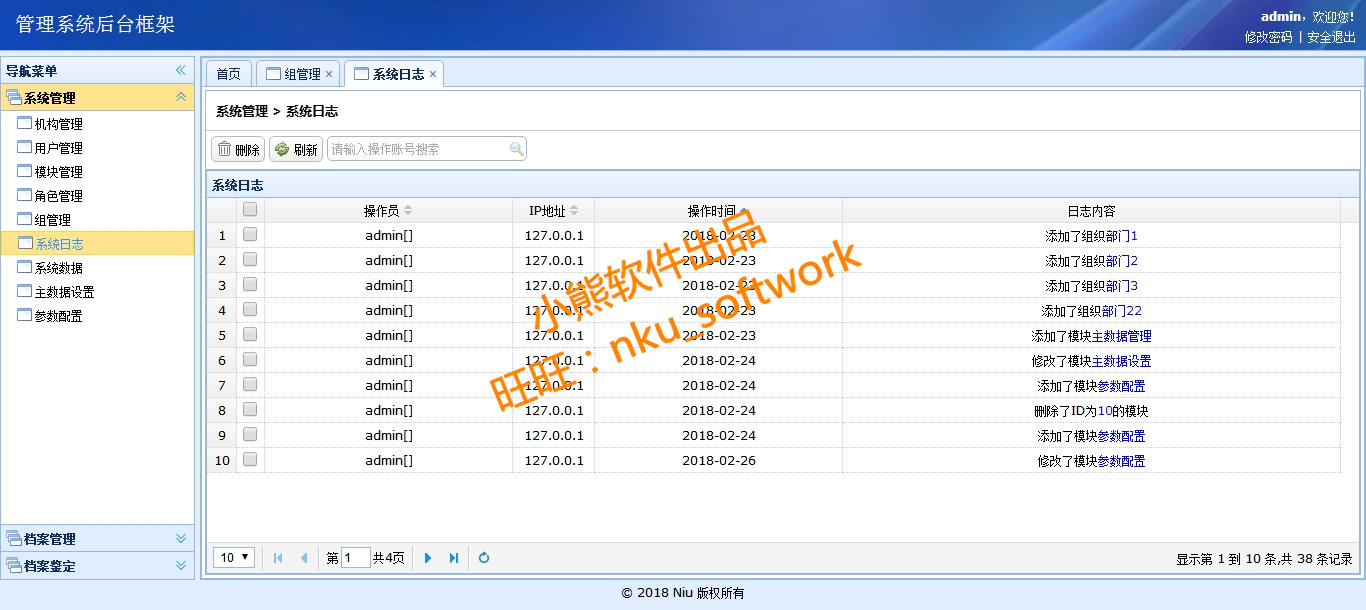Click the 安全退出 link
Image resolution: width=1366 pixels, height=610 pixels.
(1331, 37)
